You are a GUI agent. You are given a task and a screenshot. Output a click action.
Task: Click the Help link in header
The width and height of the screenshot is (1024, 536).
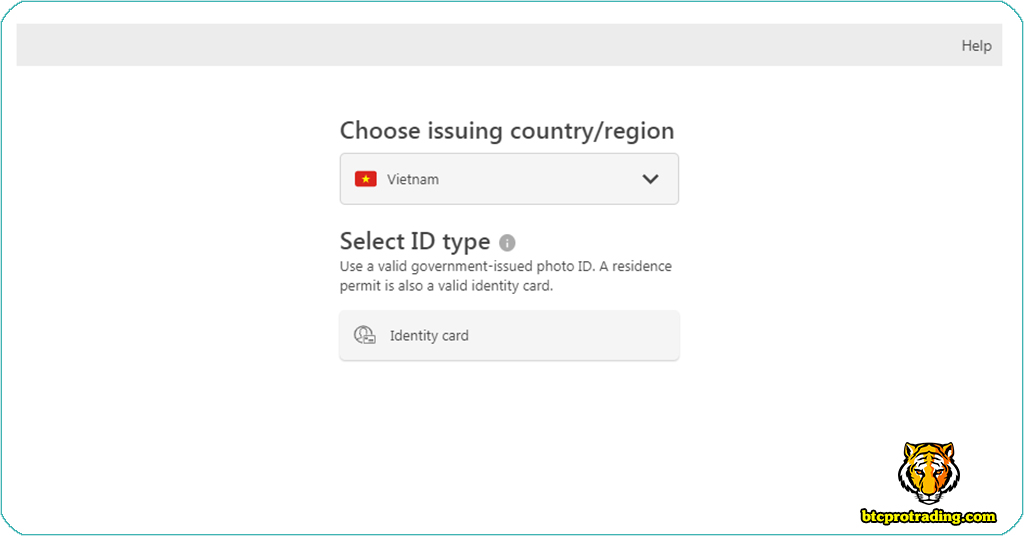pos(976,46)
